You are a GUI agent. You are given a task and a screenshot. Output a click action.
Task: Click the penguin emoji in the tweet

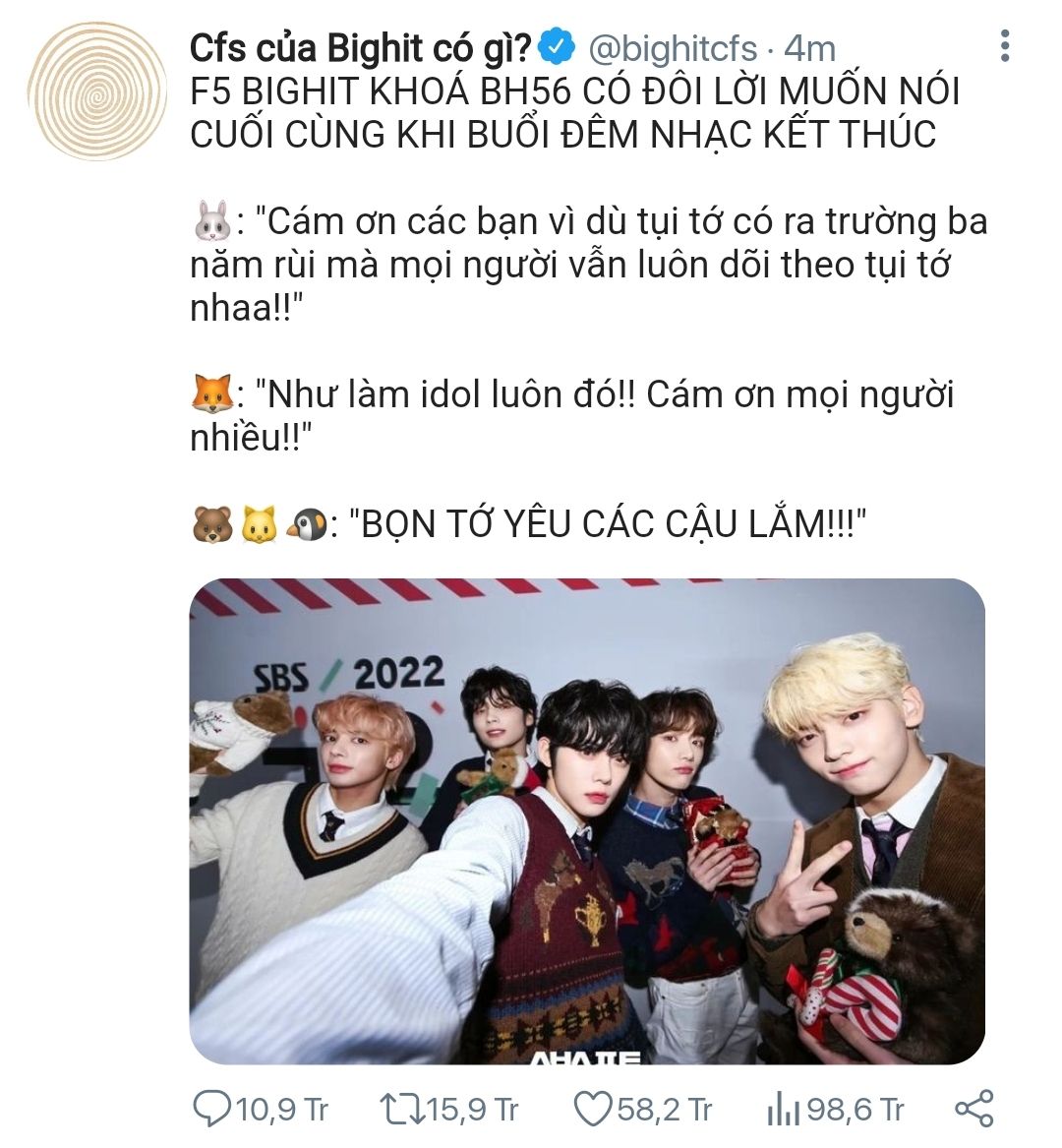pos(307,523)
